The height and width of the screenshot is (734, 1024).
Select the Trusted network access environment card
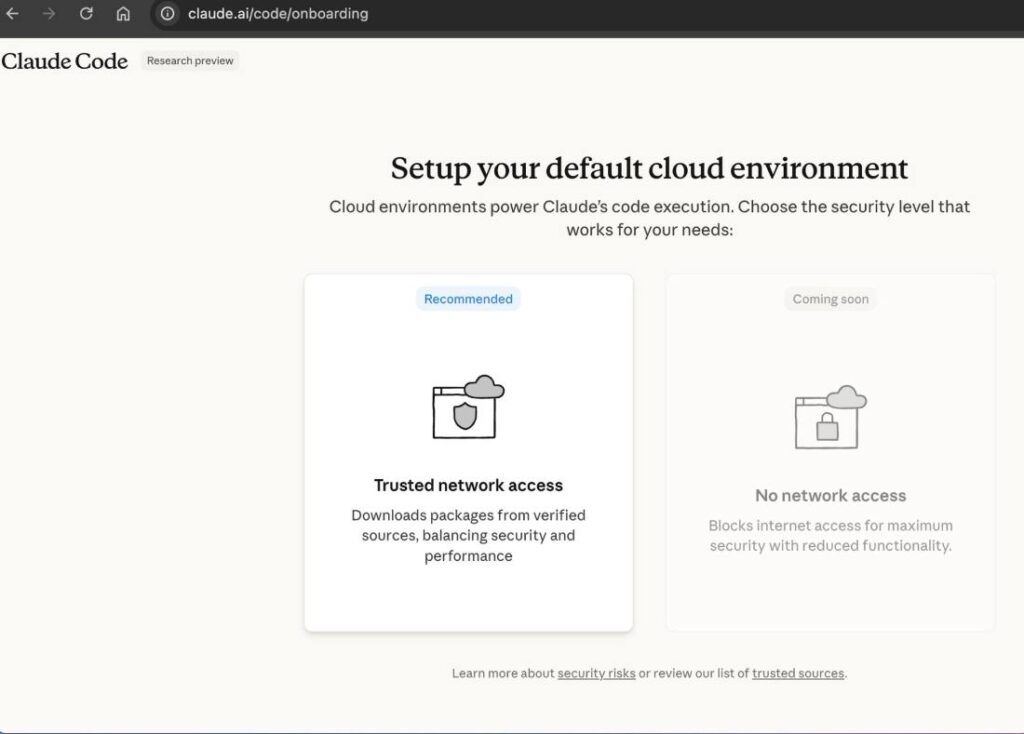coord(467,450)
